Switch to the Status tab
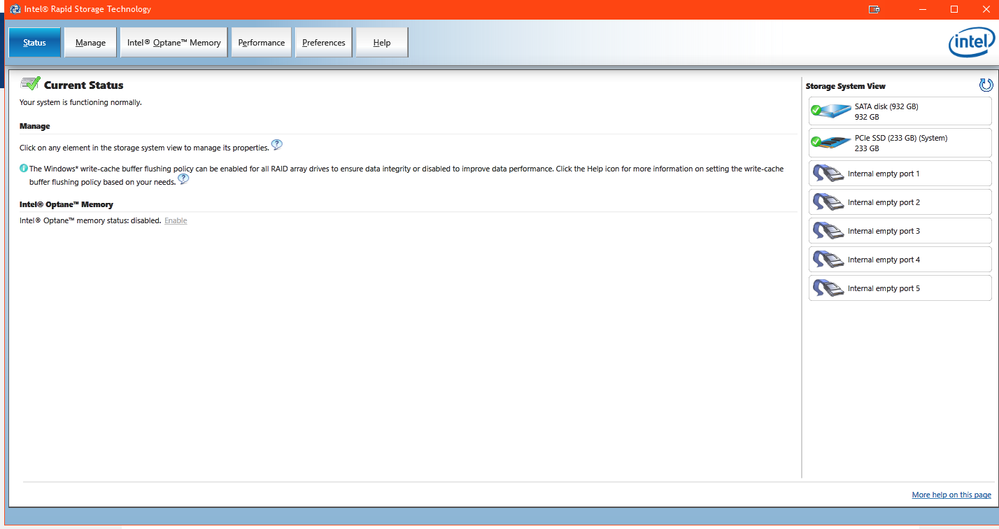999x529 pixels. 34,43
